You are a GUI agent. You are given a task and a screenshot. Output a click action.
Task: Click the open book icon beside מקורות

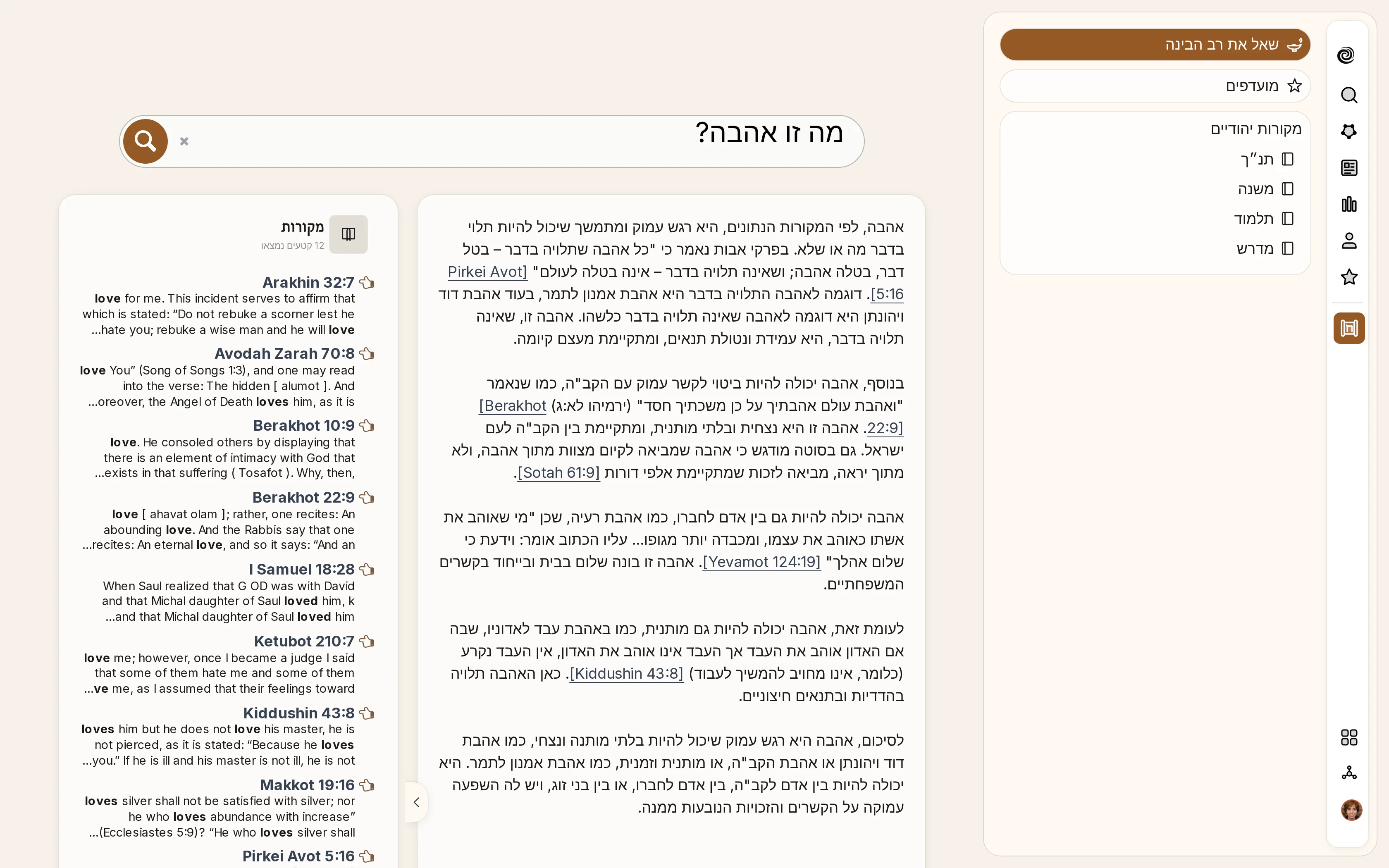(x=348, y=234)
